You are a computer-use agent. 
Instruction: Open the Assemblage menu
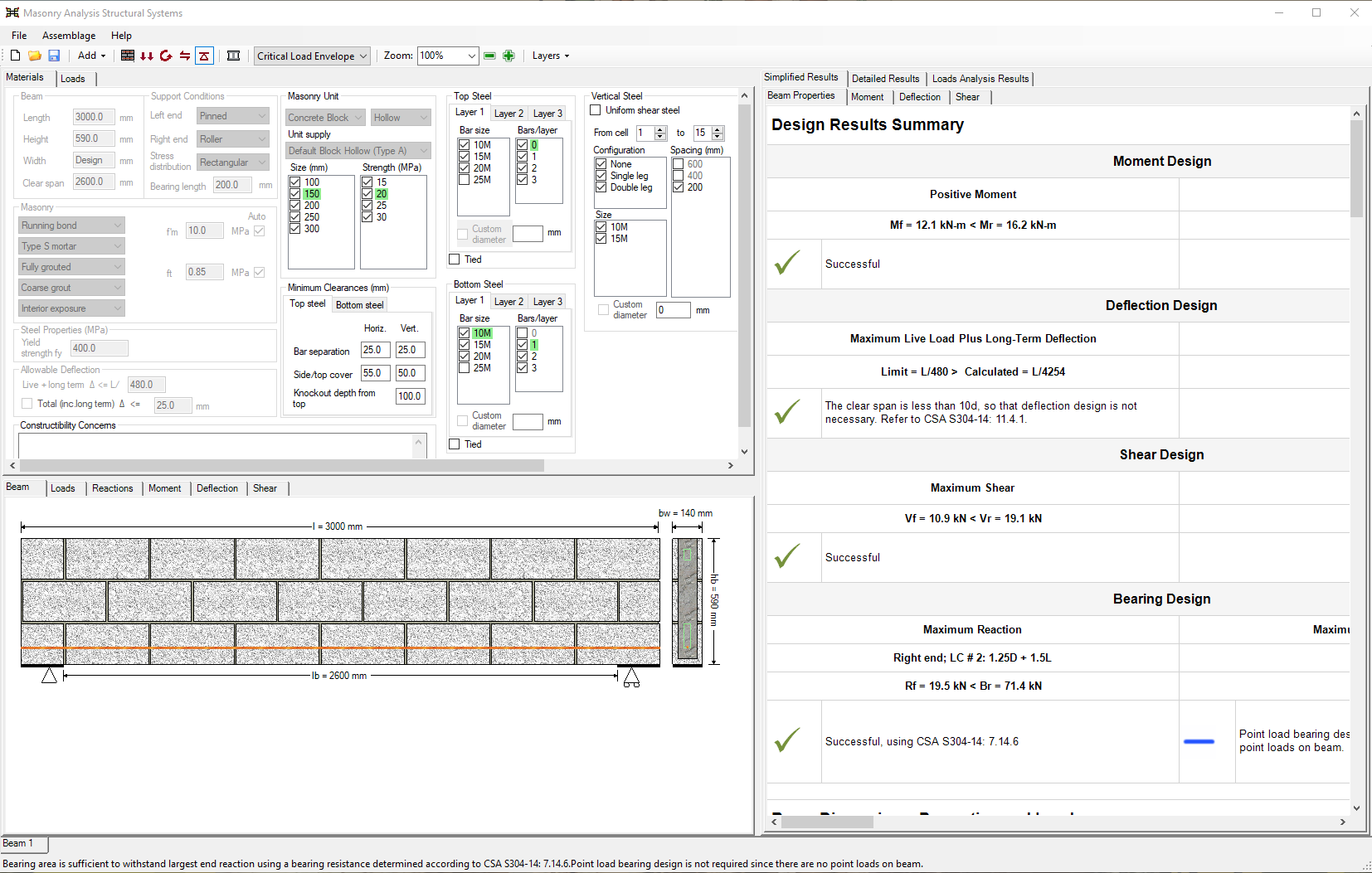pos(69,36)
